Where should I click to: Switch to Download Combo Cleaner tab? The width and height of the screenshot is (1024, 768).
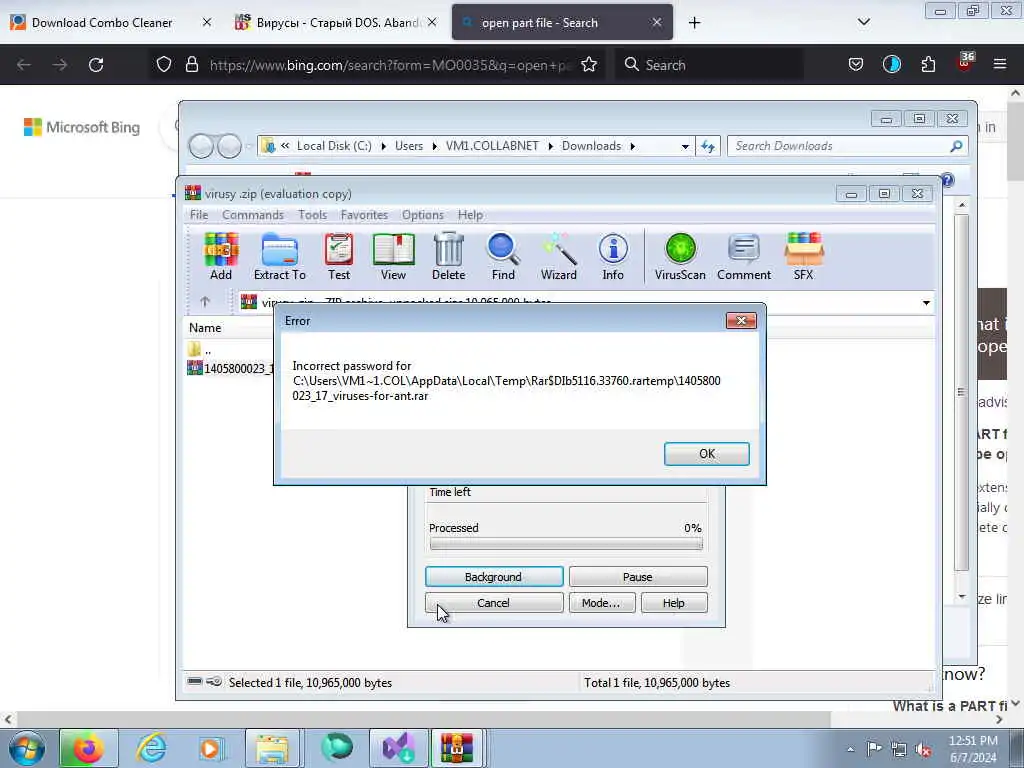[102, 22]
